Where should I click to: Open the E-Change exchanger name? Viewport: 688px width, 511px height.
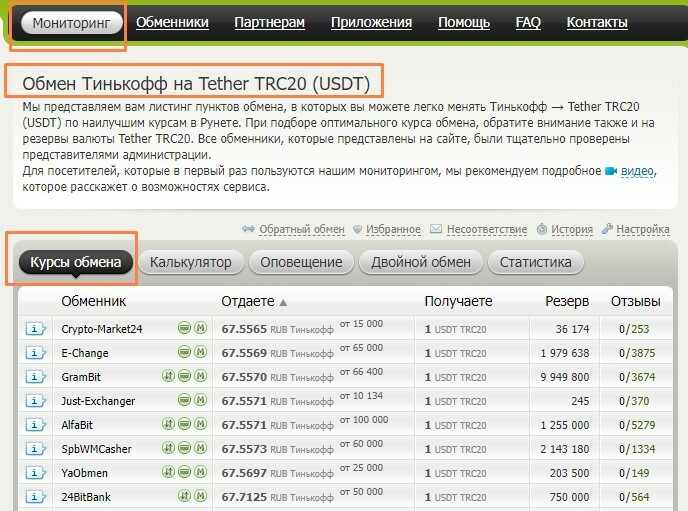pos(85,353)
